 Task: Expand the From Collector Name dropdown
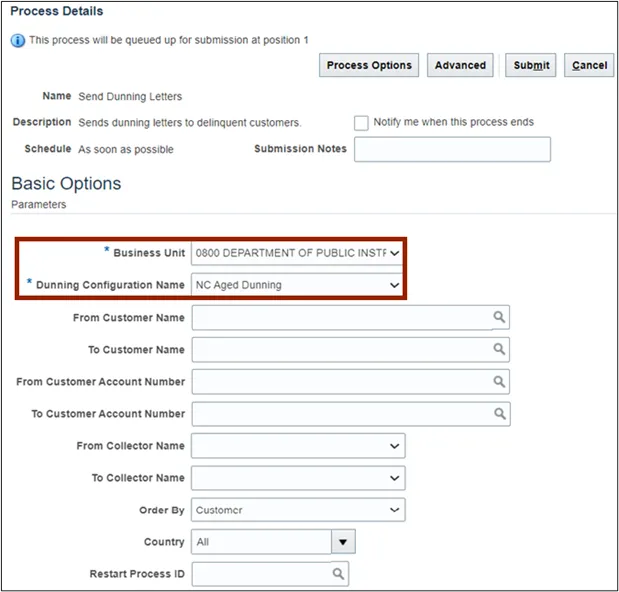coord(395,446)
